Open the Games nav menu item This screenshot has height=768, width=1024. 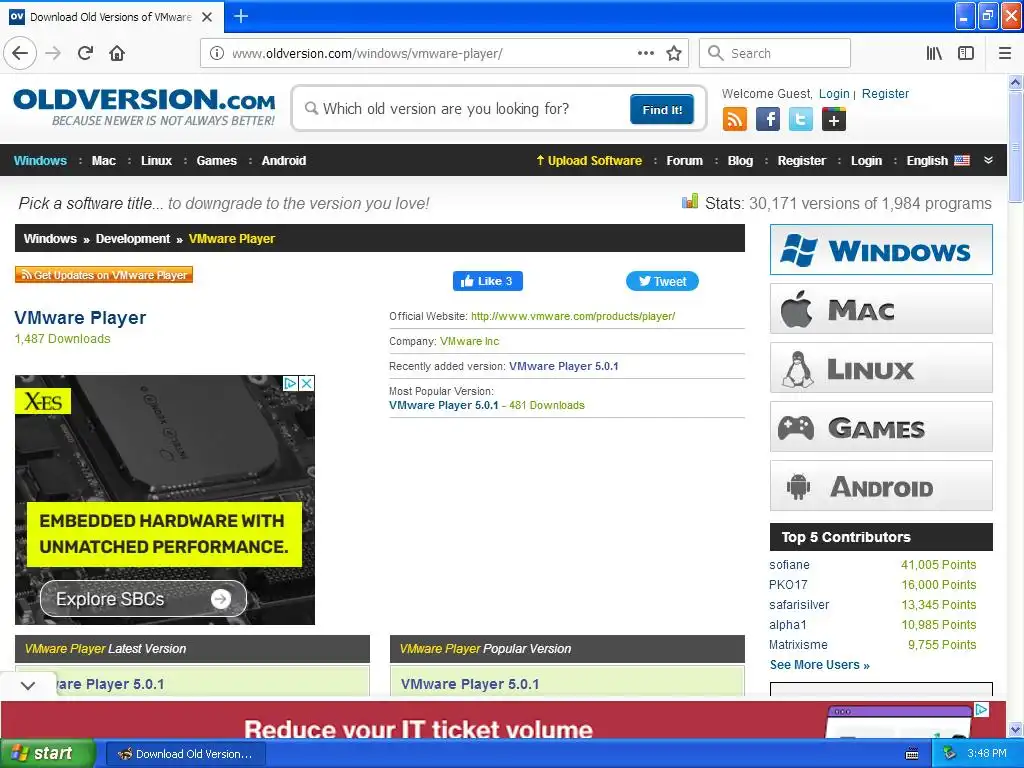[x=216, y=160]
